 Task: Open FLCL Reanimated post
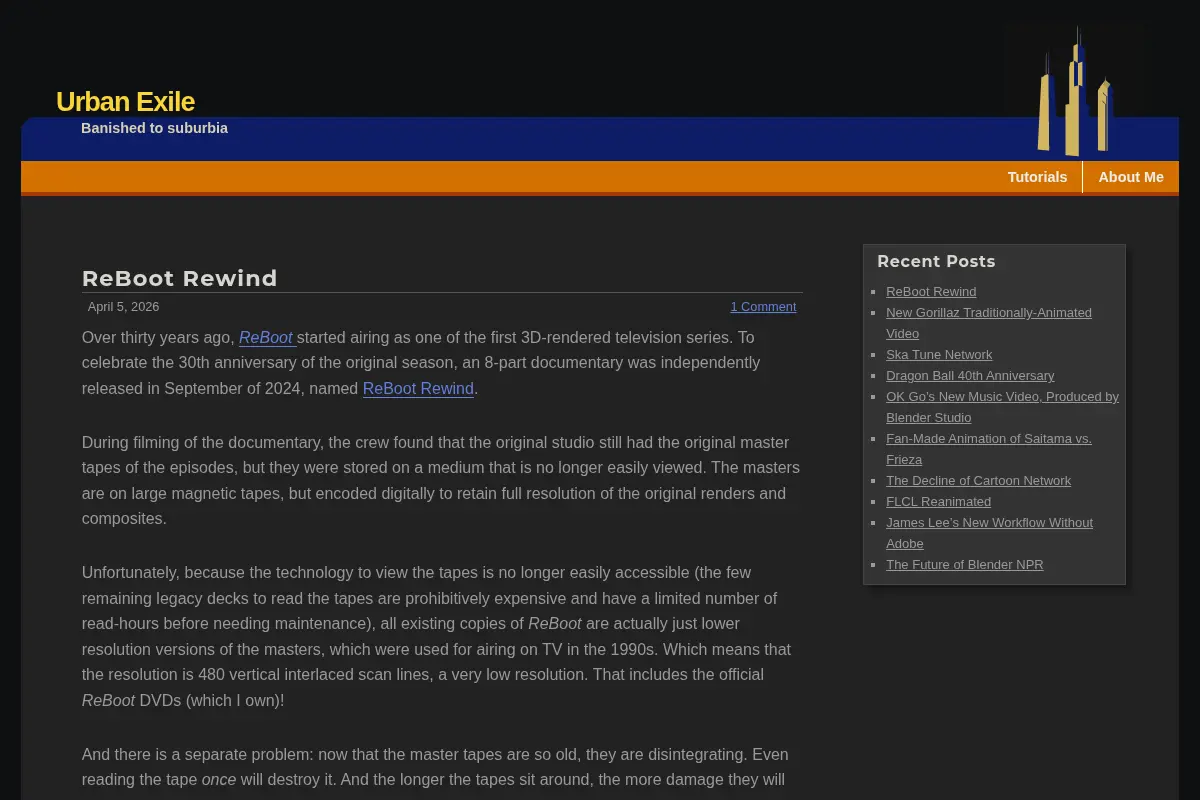click(x=938, y=502)
